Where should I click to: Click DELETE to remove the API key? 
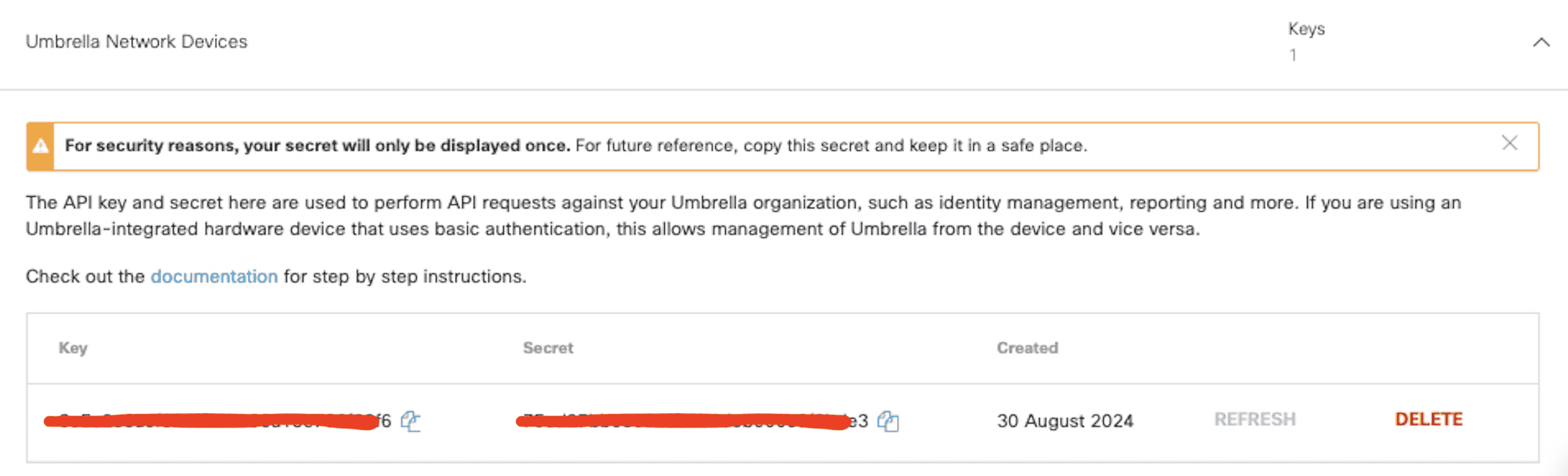pyautogui.click(x=1428, y=419)
